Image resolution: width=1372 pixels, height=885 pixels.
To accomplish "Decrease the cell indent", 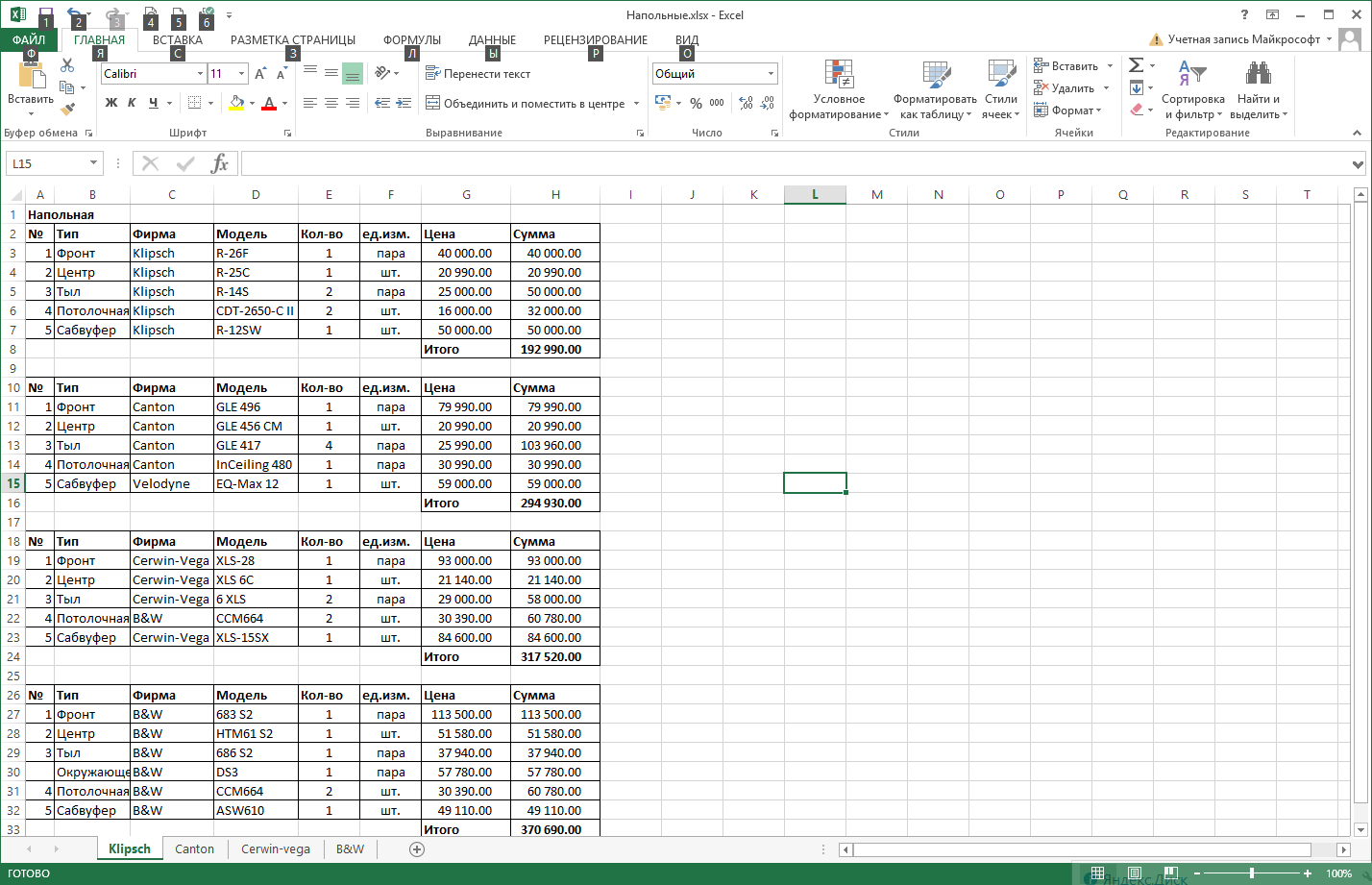I will click(382, 103).
